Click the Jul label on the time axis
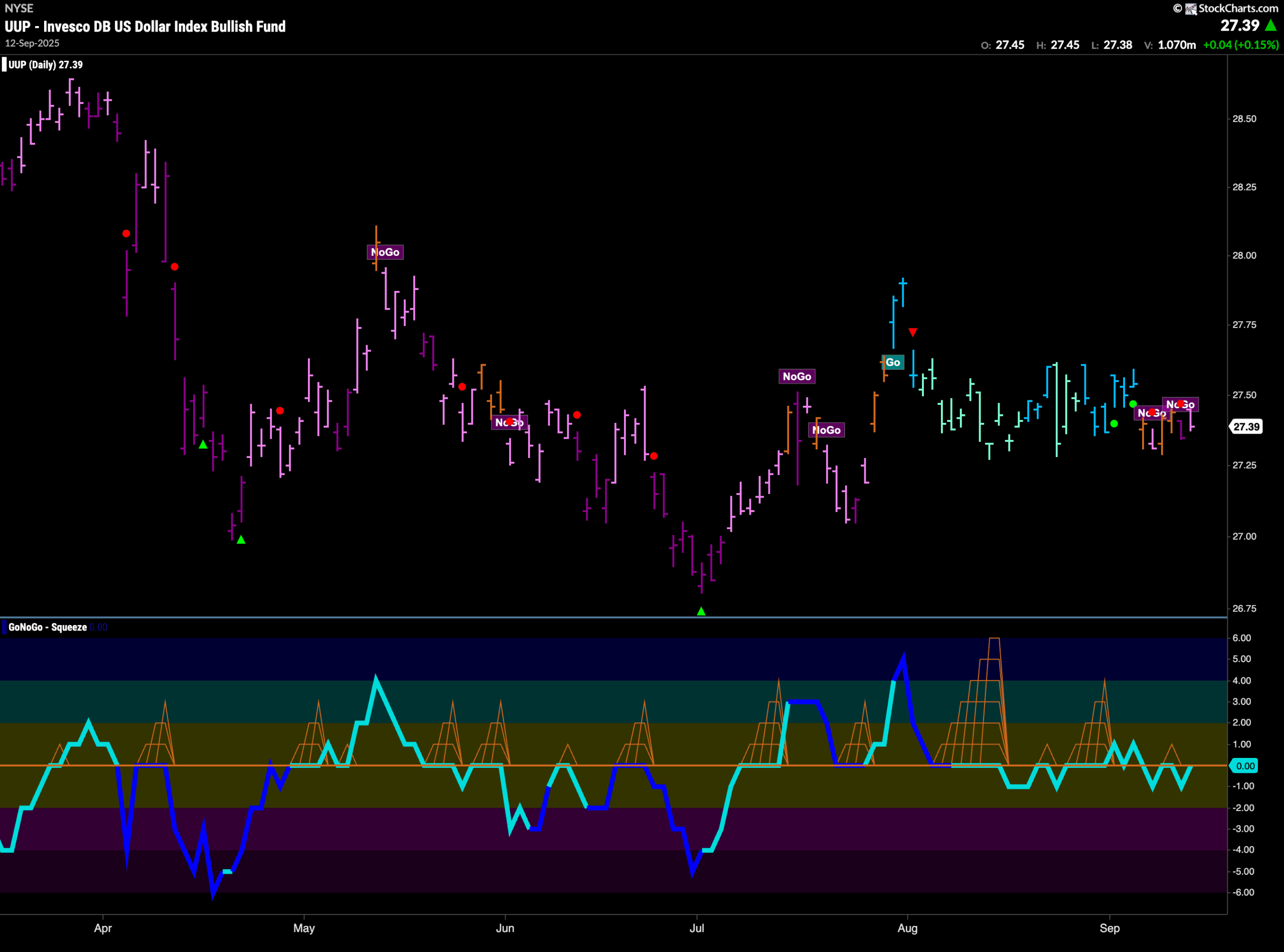Viewport: 1284px width, 952px height. tap(697, 928)
